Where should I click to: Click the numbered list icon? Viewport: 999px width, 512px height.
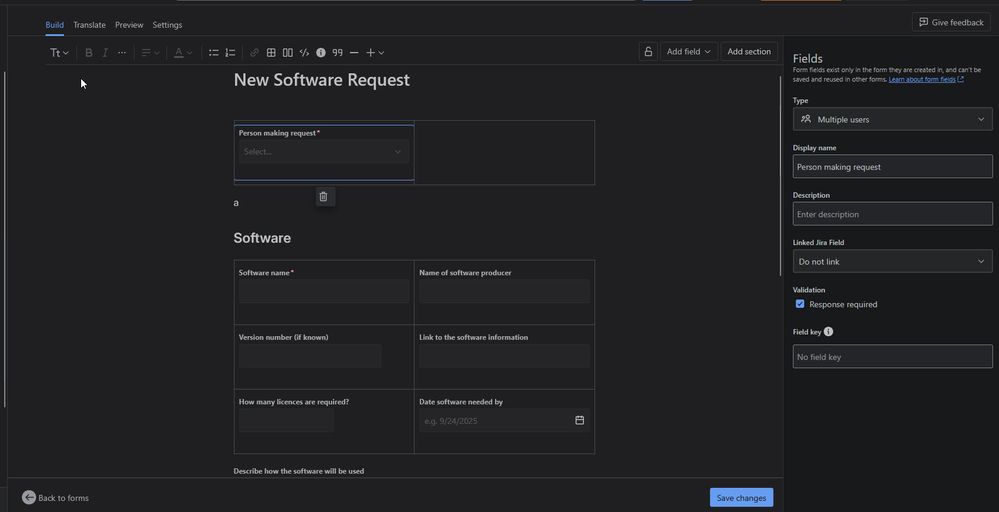(x=230, y=53)
